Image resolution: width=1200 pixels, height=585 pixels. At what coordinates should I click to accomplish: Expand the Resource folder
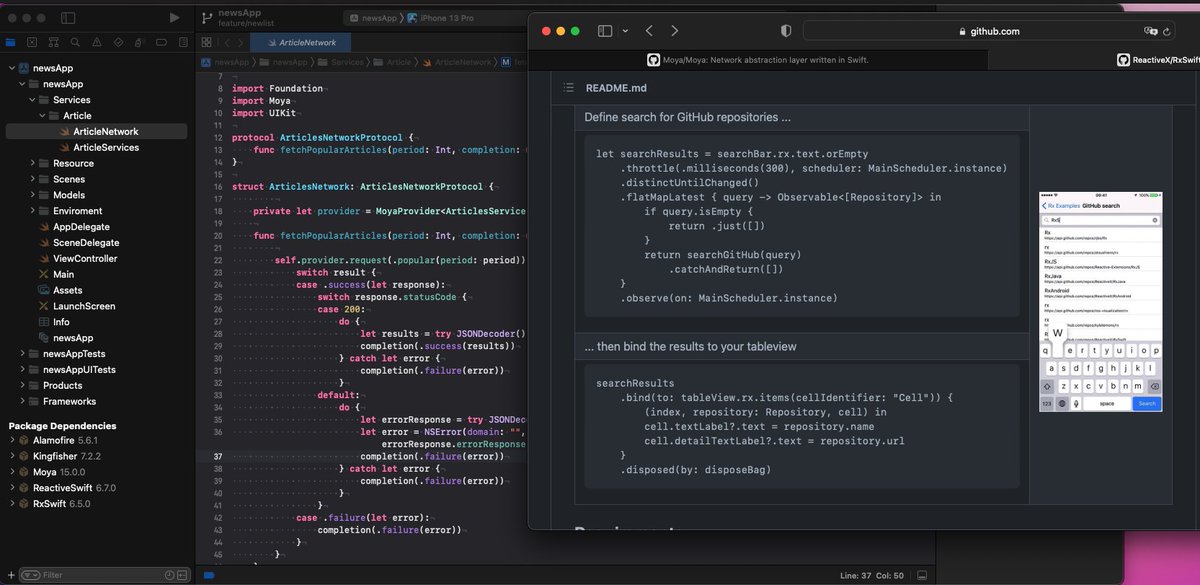(x=32, y=163)
